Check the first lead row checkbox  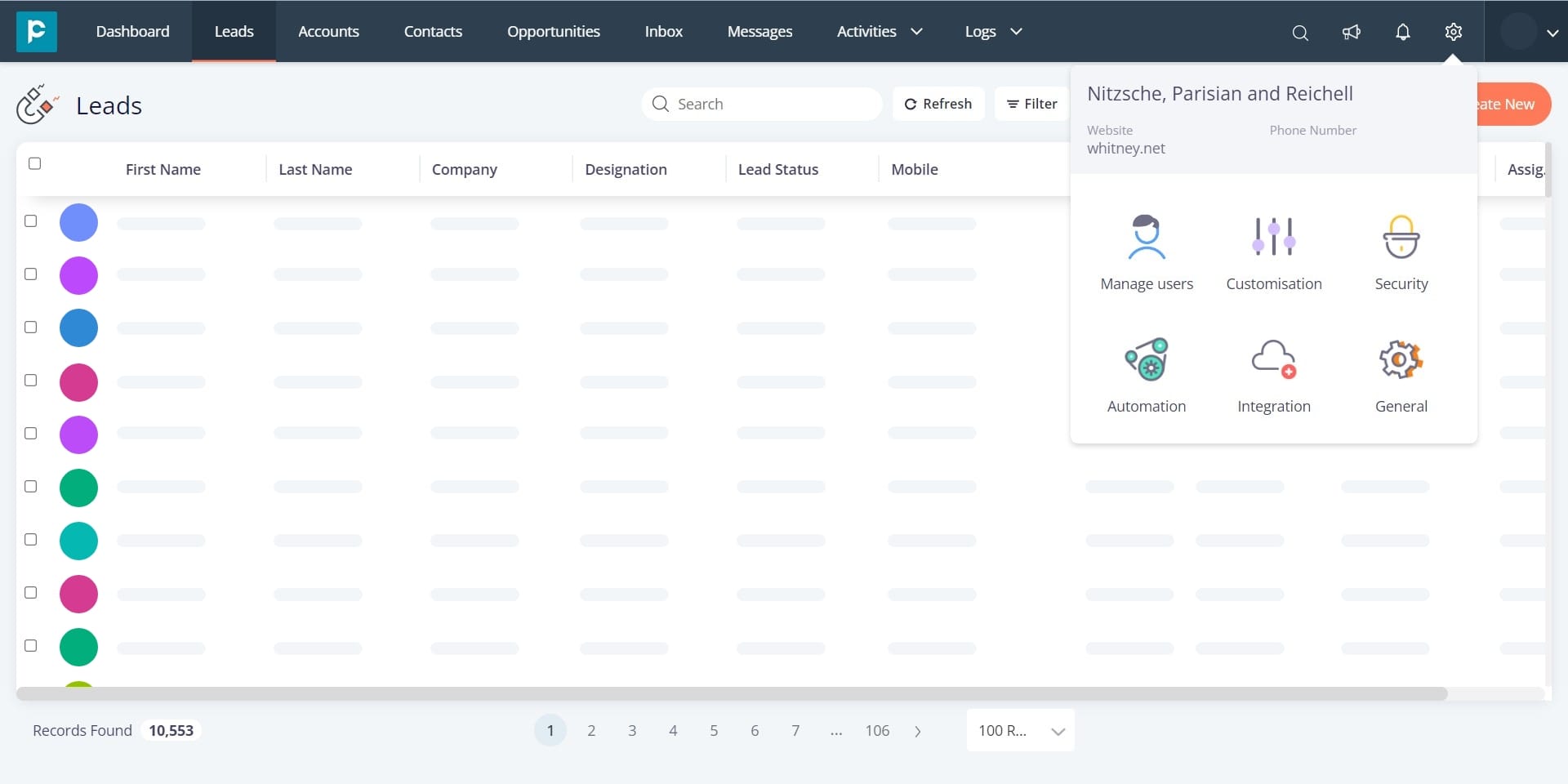coord(31,220)
